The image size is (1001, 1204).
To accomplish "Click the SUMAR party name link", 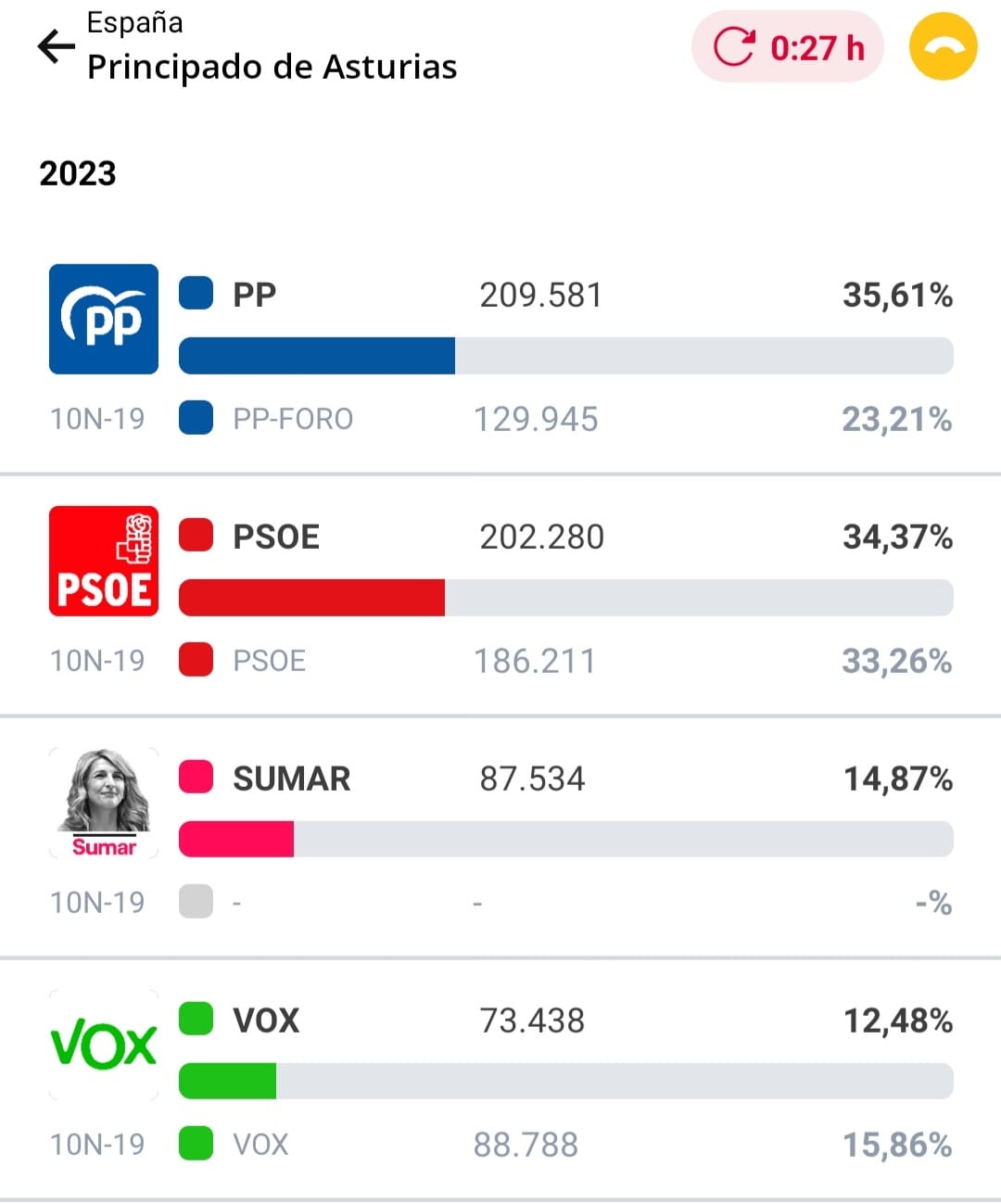I will click(290, 779).
